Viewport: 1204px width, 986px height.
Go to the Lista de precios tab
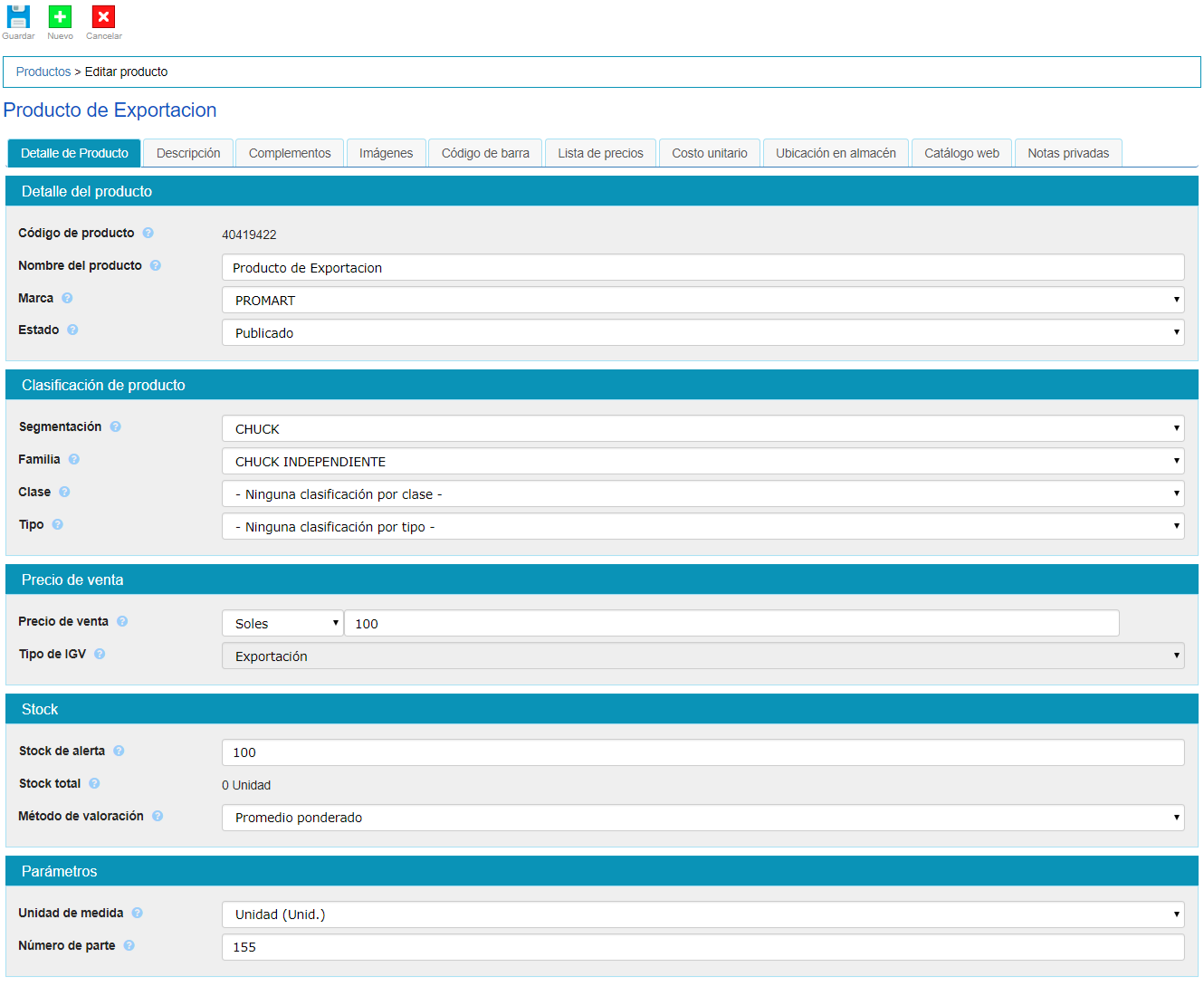[600, 154]
